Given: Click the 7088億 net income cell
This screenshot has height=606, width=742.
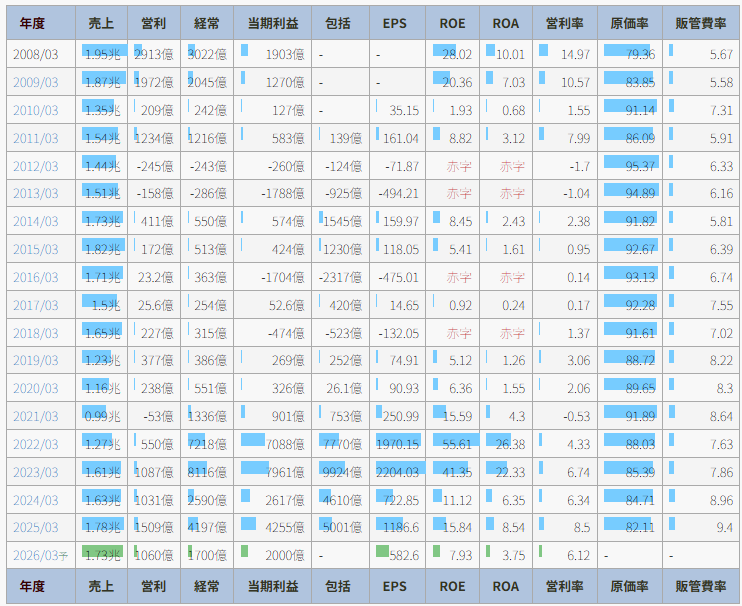Looking at the screenshot, I should [272, 444].
